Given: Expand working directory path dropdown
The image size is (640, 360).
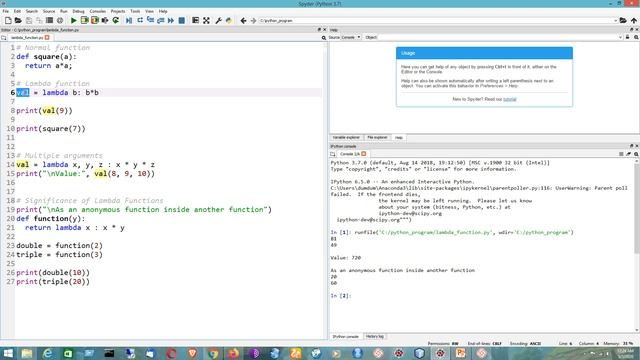Looking at the screenshot, I should (615, 20).
